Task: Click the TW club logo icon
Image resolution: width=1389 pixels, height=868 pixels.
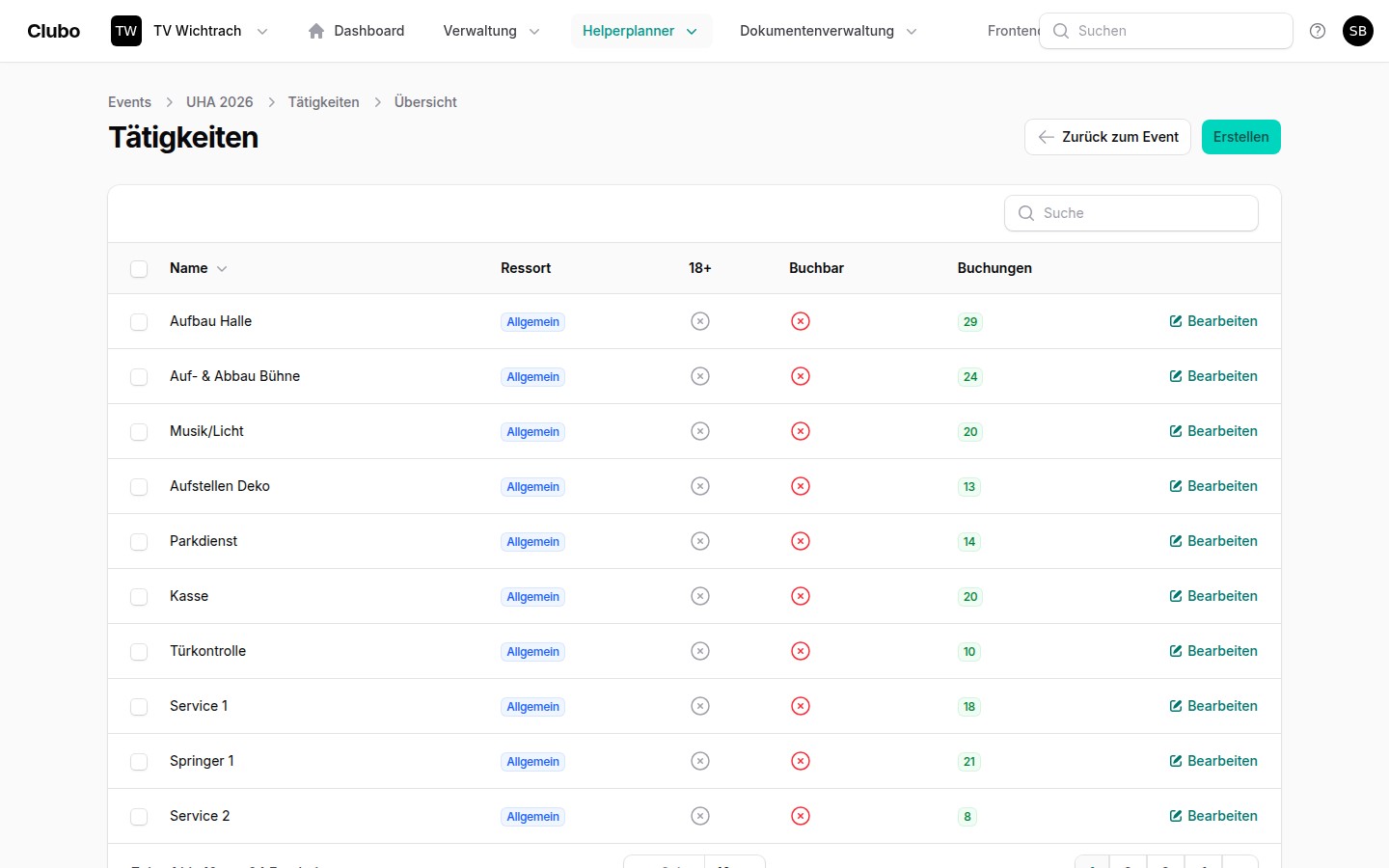Action: 126,31
